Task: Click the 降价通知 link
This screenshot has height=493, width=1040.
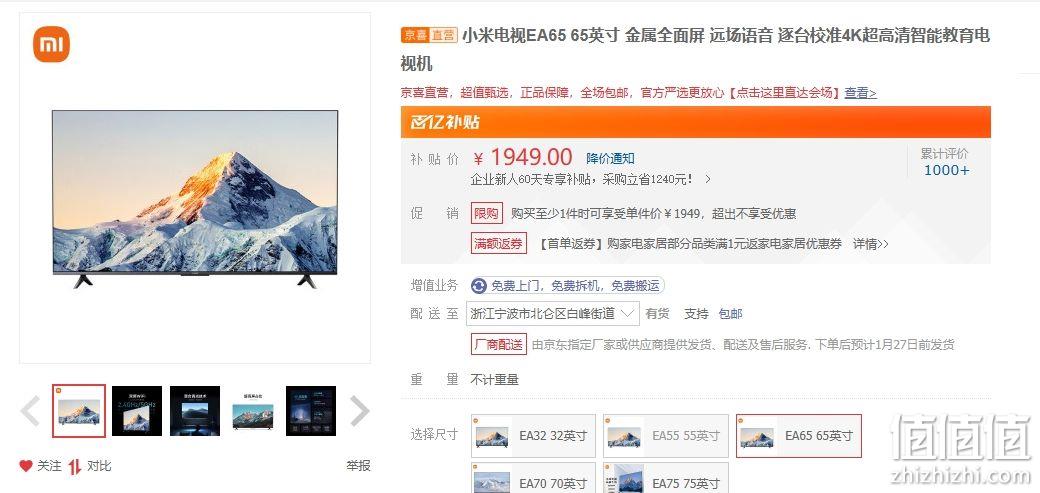Action: click(610, 159)
